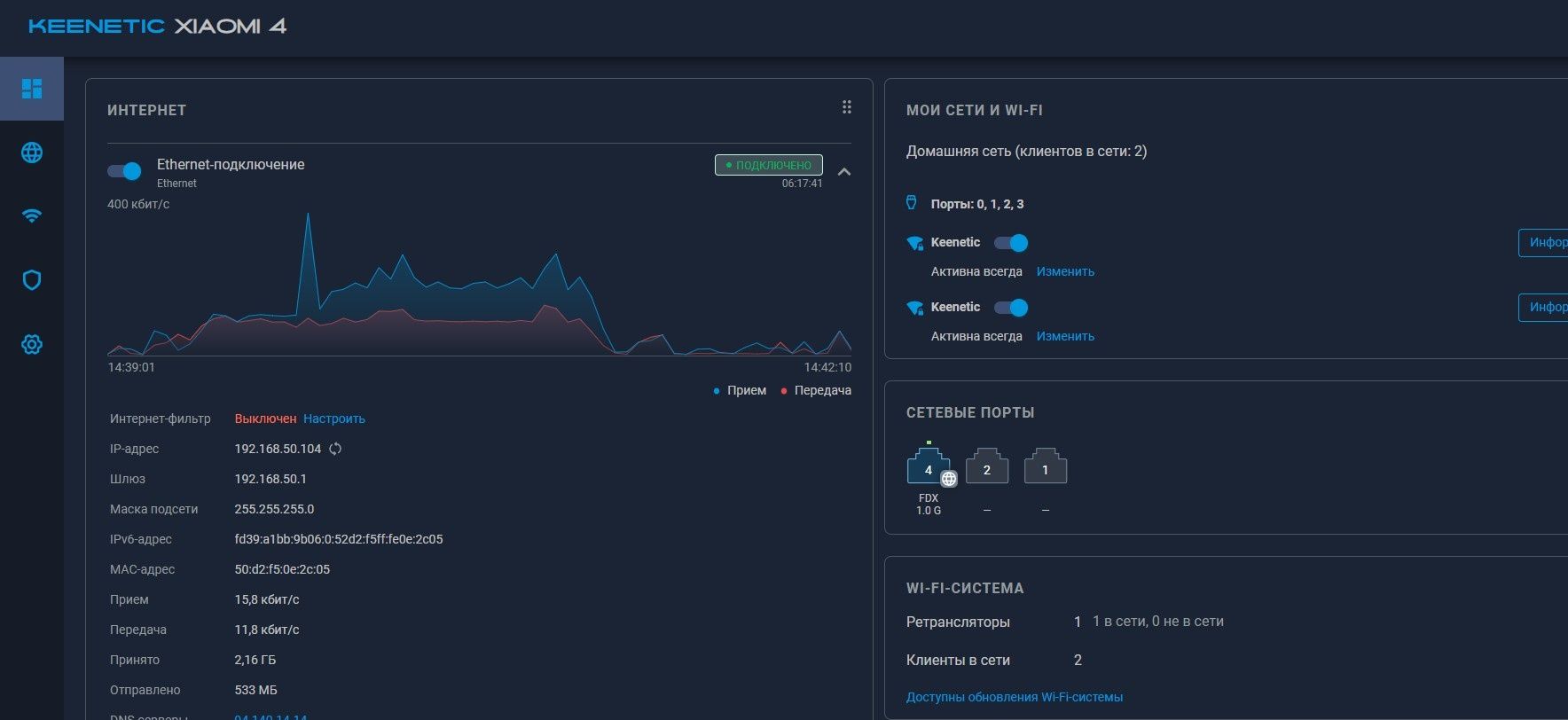Image resolution: width=1568 pixels, height=720 pixels.
Task: Click the first Keenetic network info button
Action: point(1543,242)
